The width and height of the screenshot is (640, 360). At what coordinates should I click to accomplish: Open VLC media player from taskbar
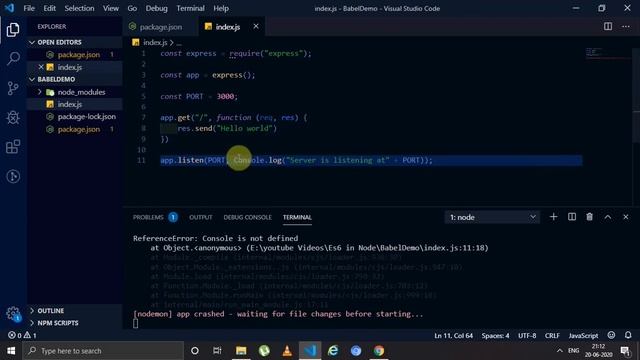point(287,351)
